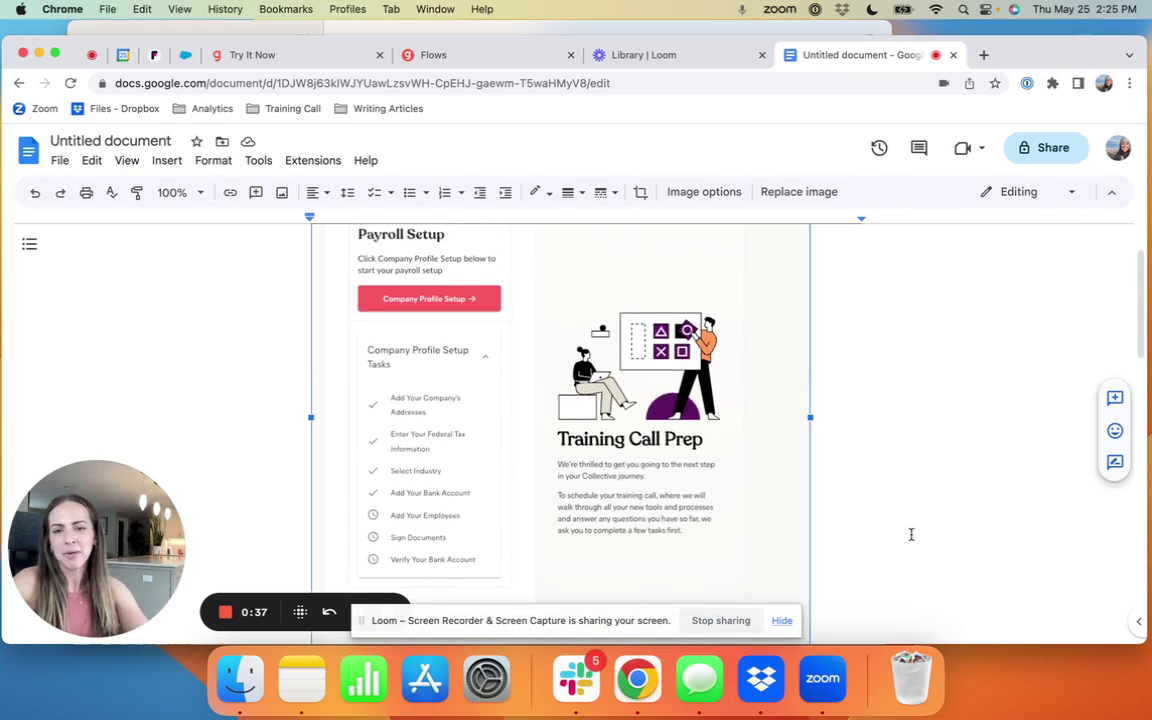1152x720 pixels.
Task: Open the macOS History menu
Action: [225, 9]
